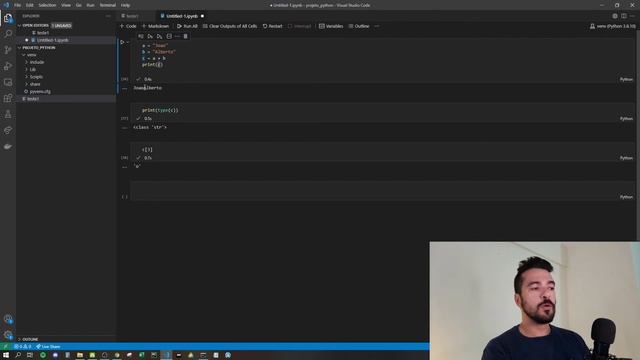Click Run by Line icon
The width and height of the screenshot is (640, 360).
[x=141, y=36]
